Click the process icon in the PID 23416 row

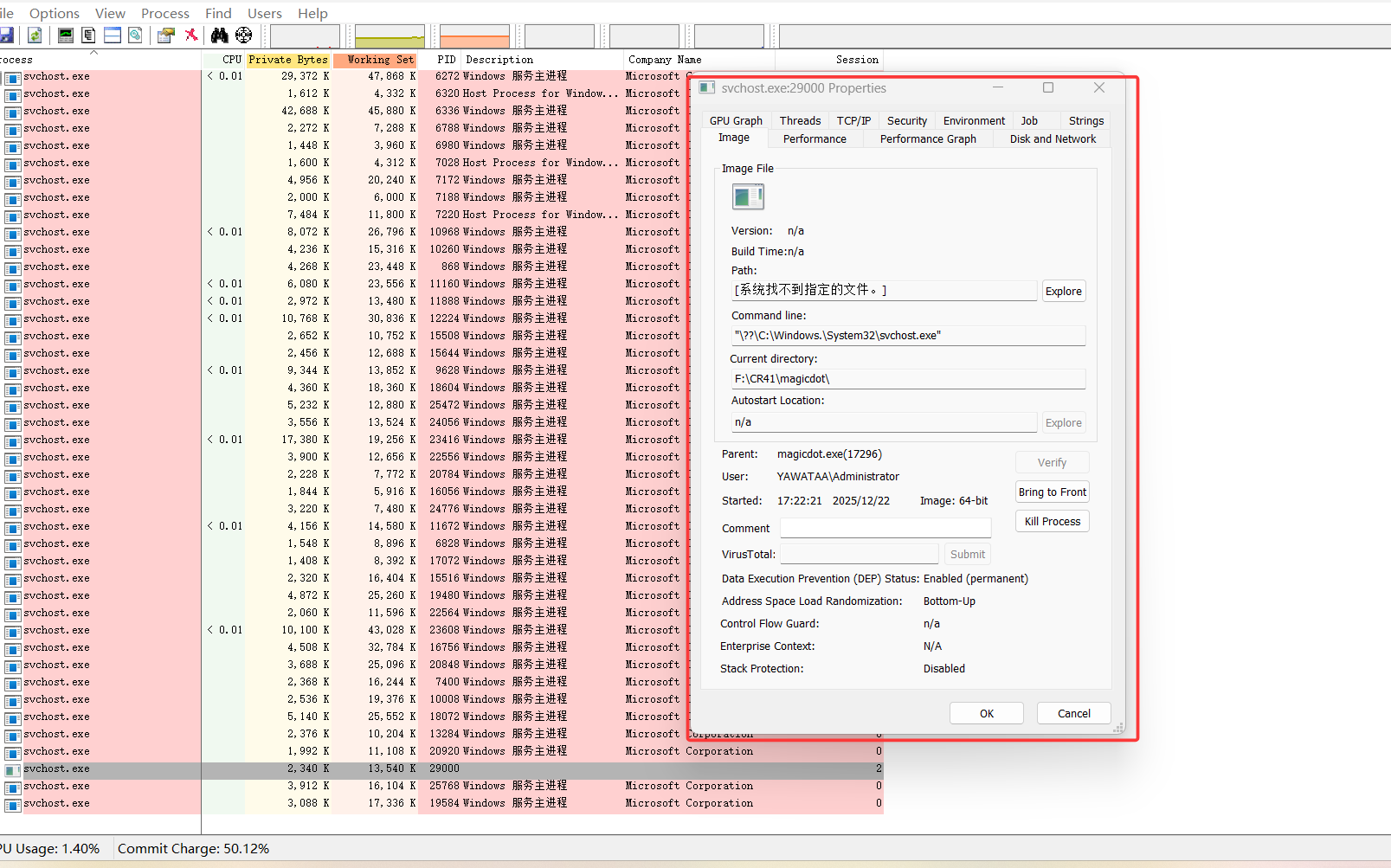click(x=12, y=440)
